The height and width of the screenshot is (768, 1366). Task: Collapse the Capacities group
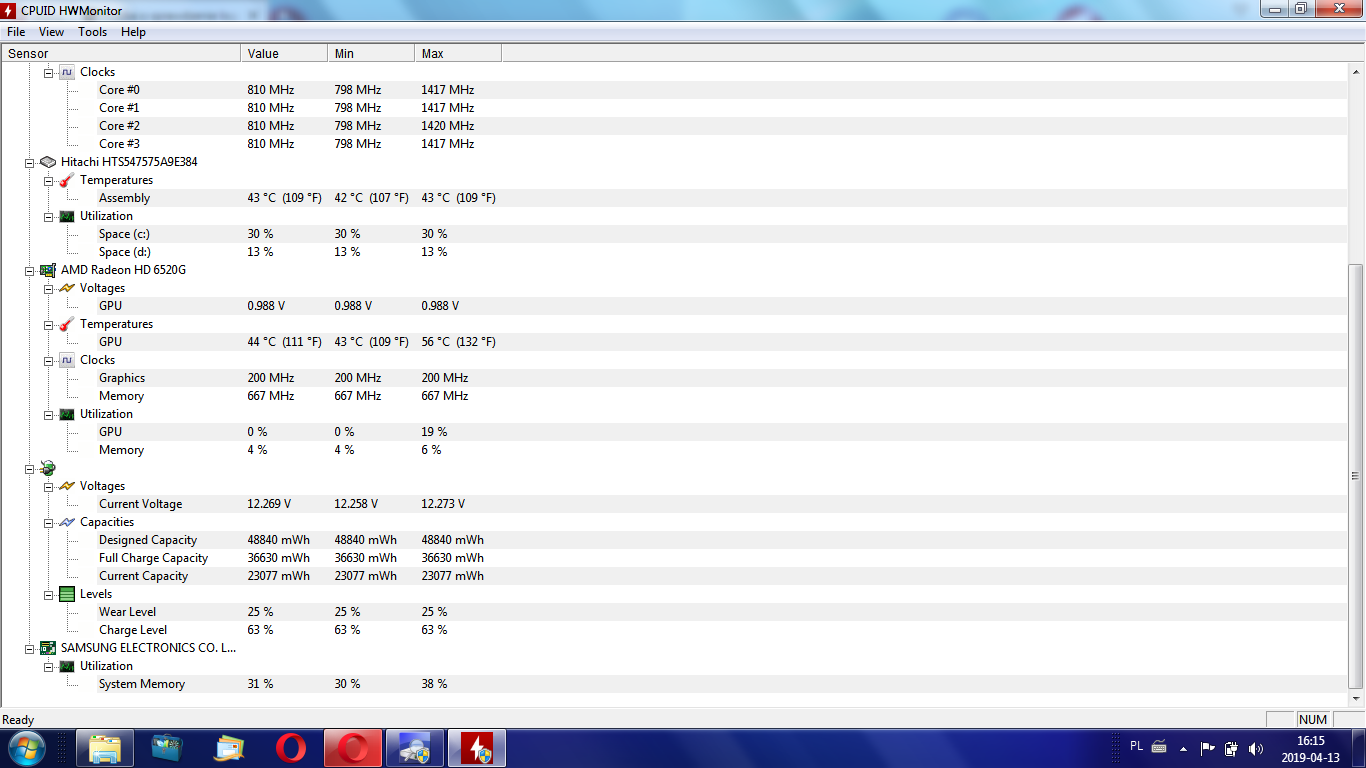pyautogui.click(x=48, y=522)
